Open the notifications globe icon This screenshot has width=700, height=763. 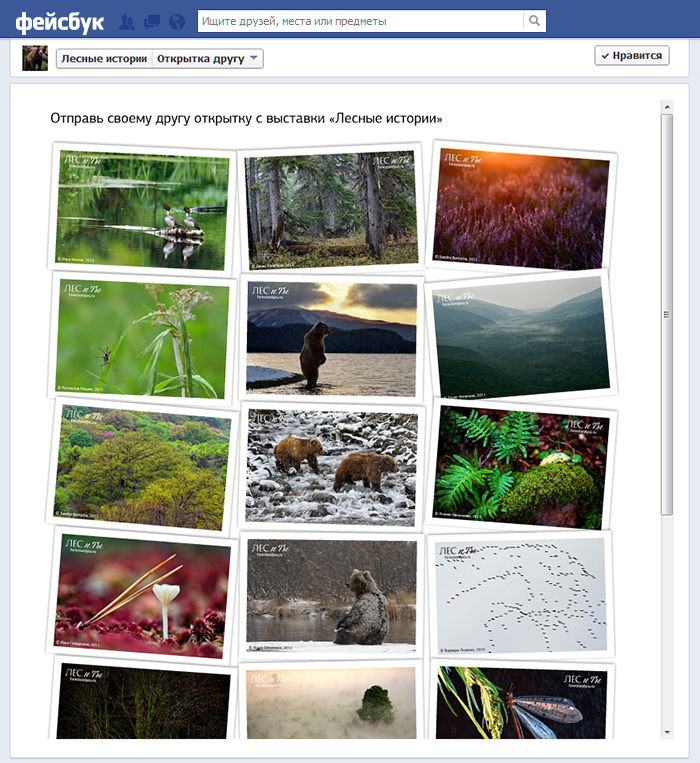177,21
